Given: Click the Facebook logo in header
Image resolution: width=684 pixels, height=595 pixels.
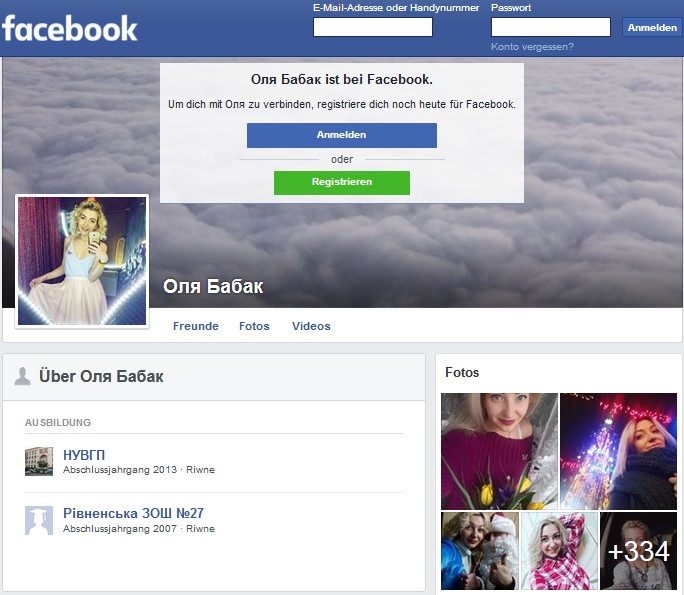Looking at the screenshot, I should (70, 28).
